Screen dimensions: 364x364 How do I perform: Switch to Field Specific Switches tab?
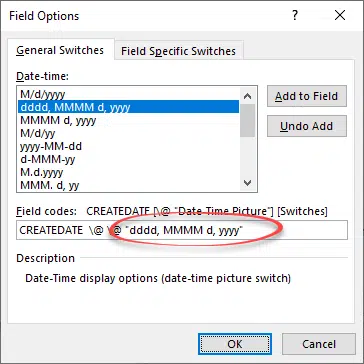178,51
